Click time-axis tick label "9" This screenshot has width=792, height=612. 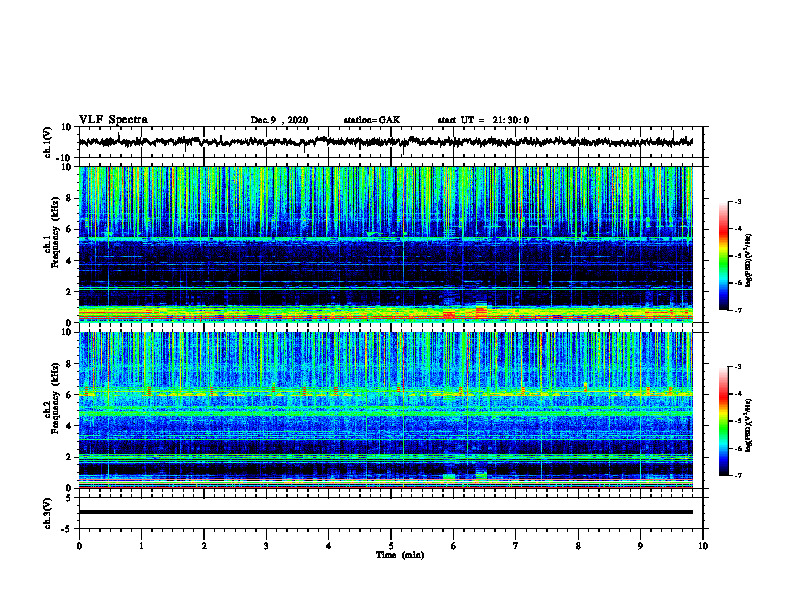[640, 546]
